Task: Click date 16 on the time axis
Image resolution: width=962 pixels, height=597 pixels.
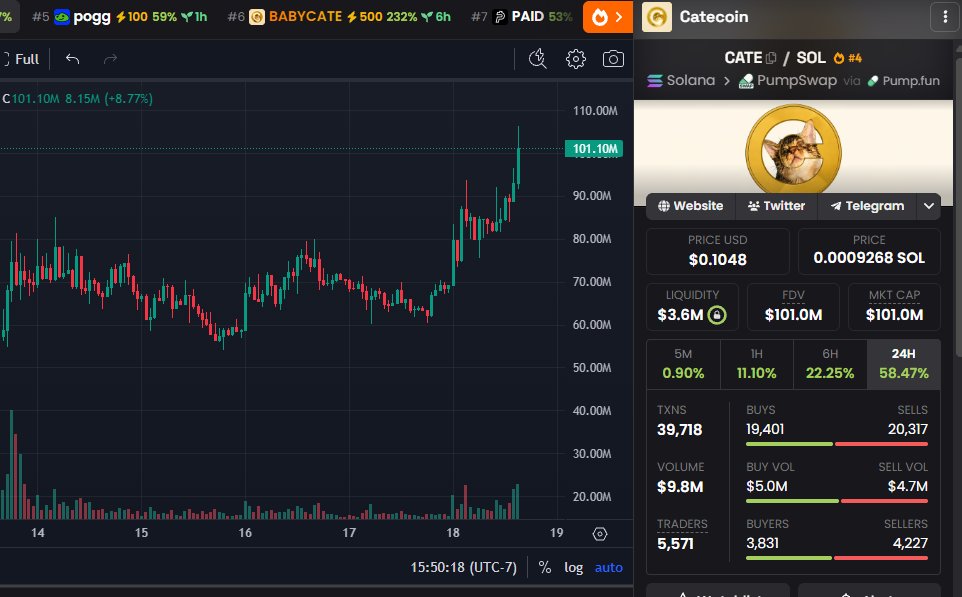Action: coord(245,533)
